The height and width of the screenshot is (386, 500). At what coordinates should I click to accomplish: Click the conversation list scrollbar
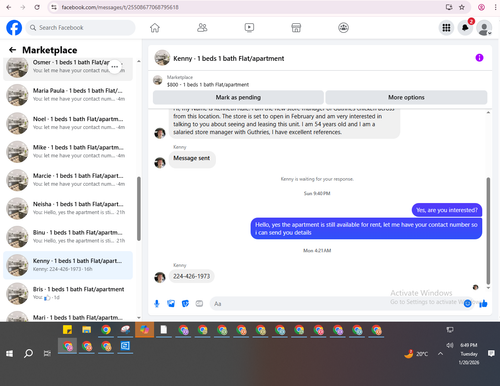point(139,208)
